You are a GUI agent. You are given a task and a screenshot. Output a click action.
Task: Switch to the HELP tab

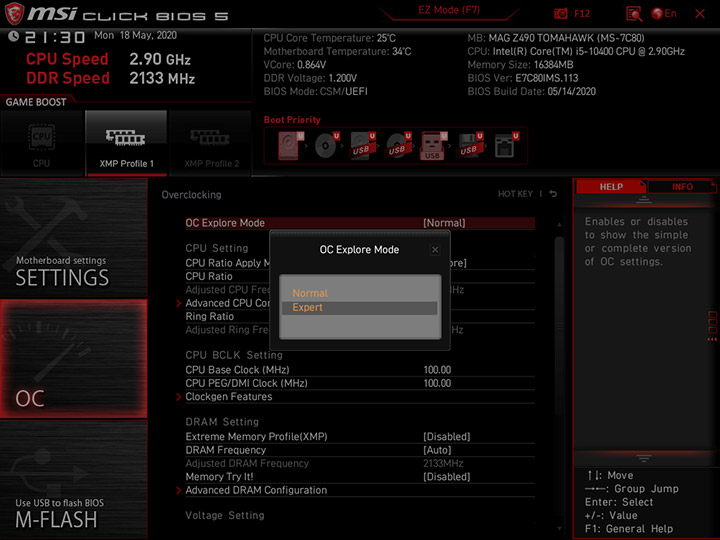(x=611, y=187)
